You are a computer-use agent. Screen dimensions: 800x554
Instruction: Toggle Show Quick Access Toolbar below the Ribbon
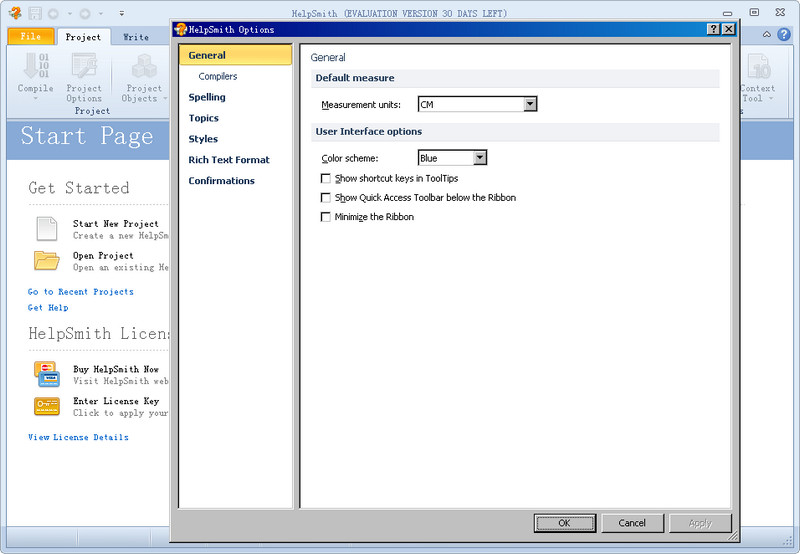click(326, 198)
